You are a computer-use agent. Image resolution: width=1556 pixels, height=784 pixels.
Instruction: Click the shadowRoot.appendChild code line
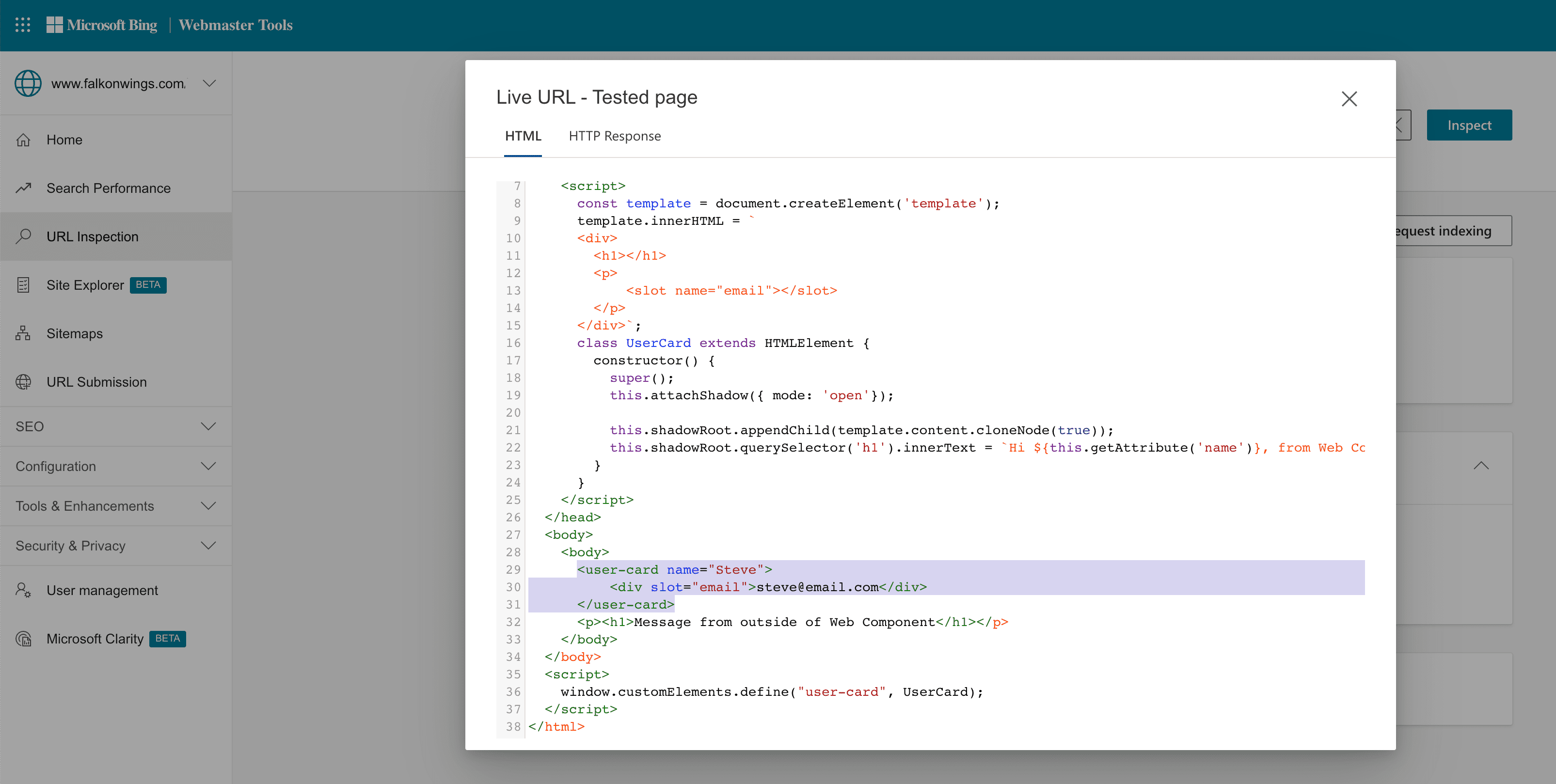861,430
